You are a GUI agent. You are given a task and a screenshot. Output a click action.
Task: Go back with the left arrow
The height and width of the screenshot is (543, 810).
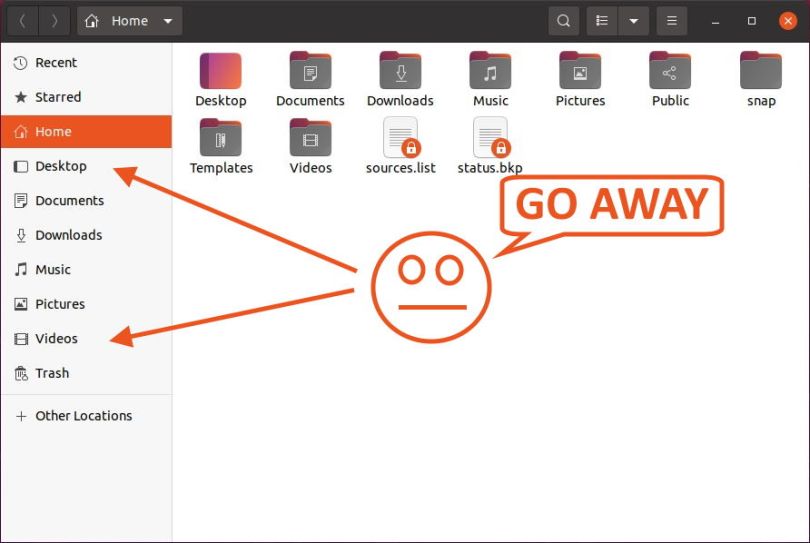(x=23, y=21)
